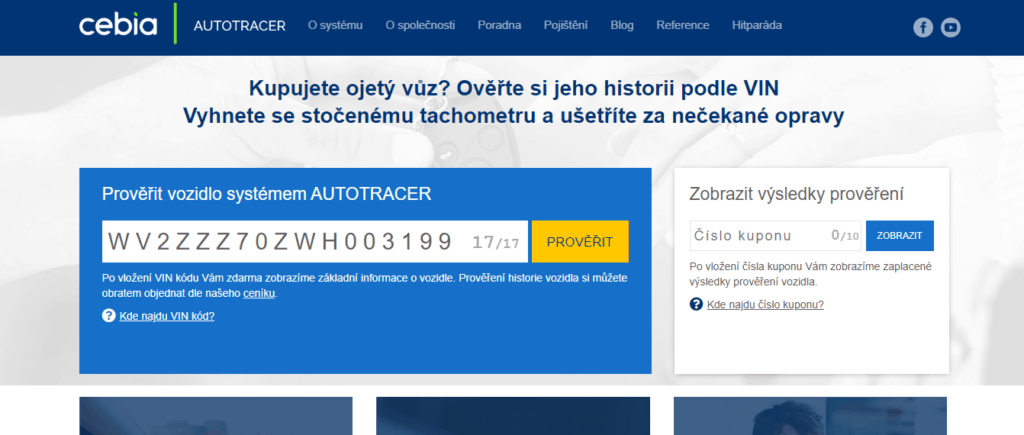Open the O společnosti menu item
Image resolution: width=1024 pixels, height=435 pixels.
click(420, 25)
